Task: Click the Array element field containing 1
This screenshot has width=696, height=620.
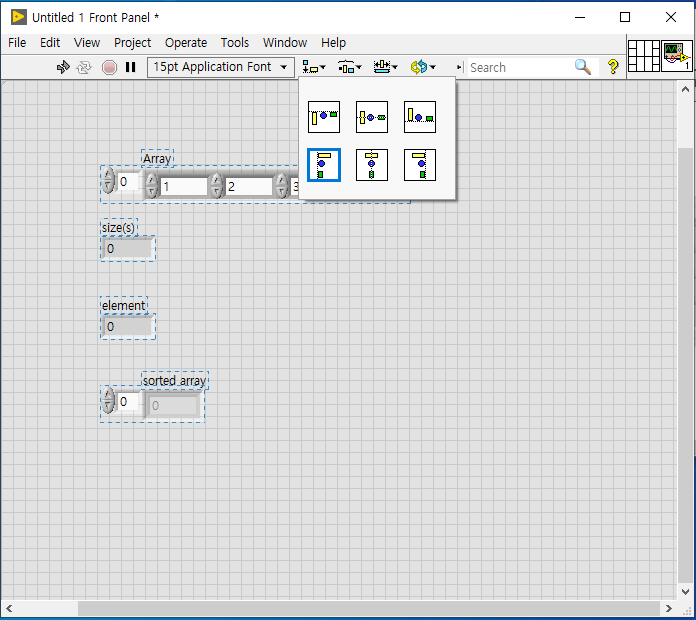Action: (x=184, y=186)
